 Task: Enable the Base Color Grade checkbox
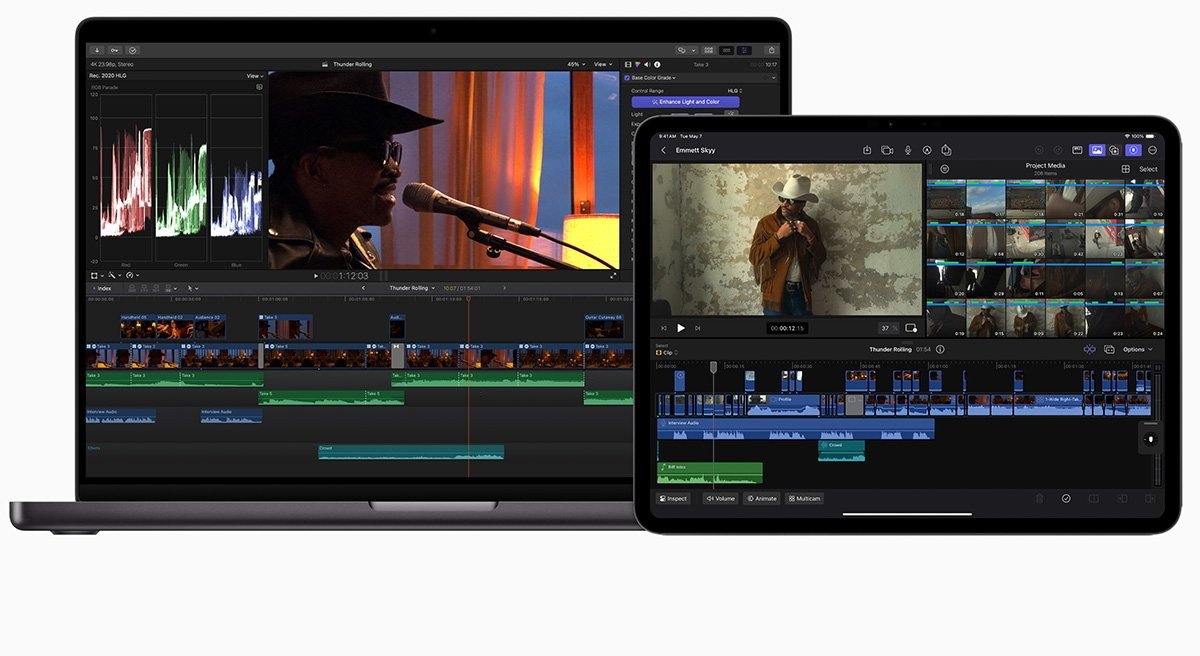pos(627,78)
